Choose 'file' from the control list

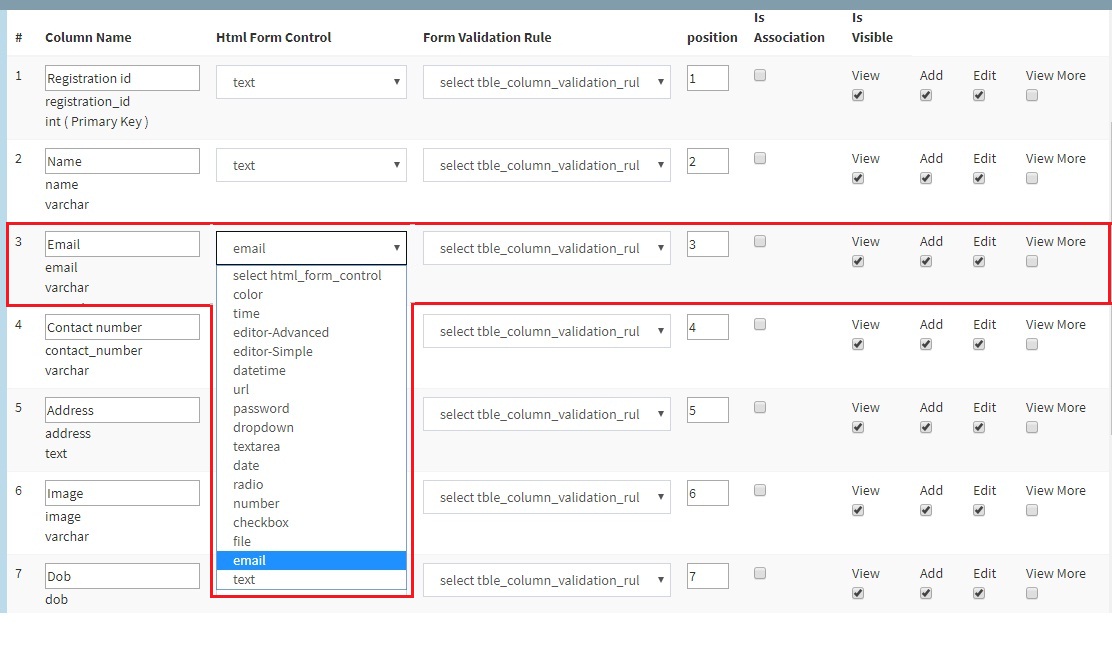tap(242, 541)
